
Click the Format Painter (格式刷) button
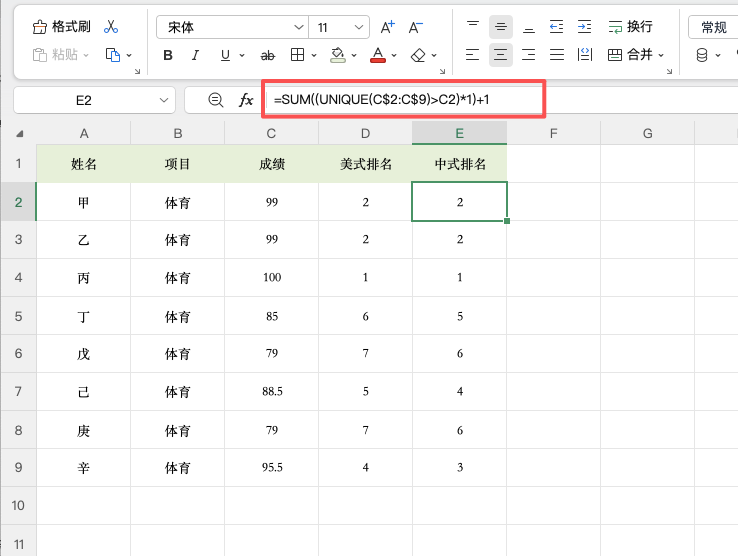[x=61, y=27]
